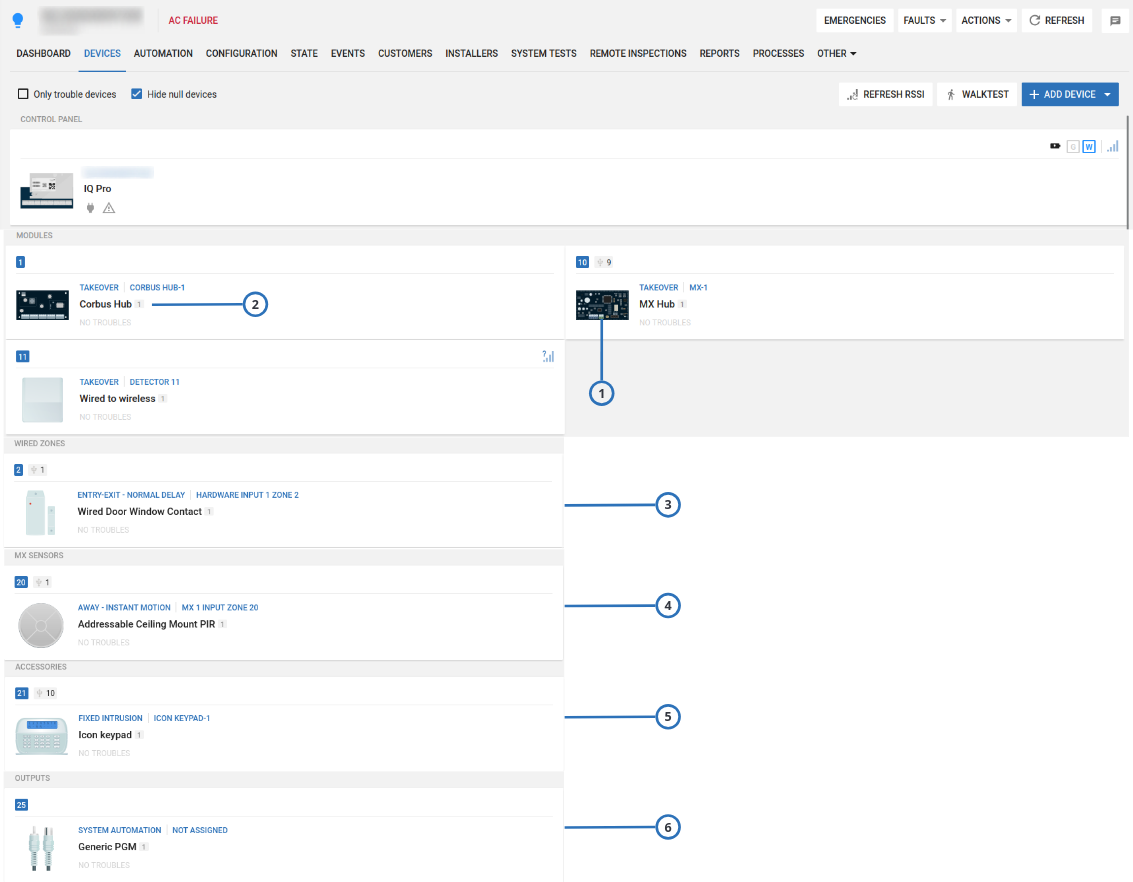Click the control panel signal strength icon

[x=1112, y=146]
